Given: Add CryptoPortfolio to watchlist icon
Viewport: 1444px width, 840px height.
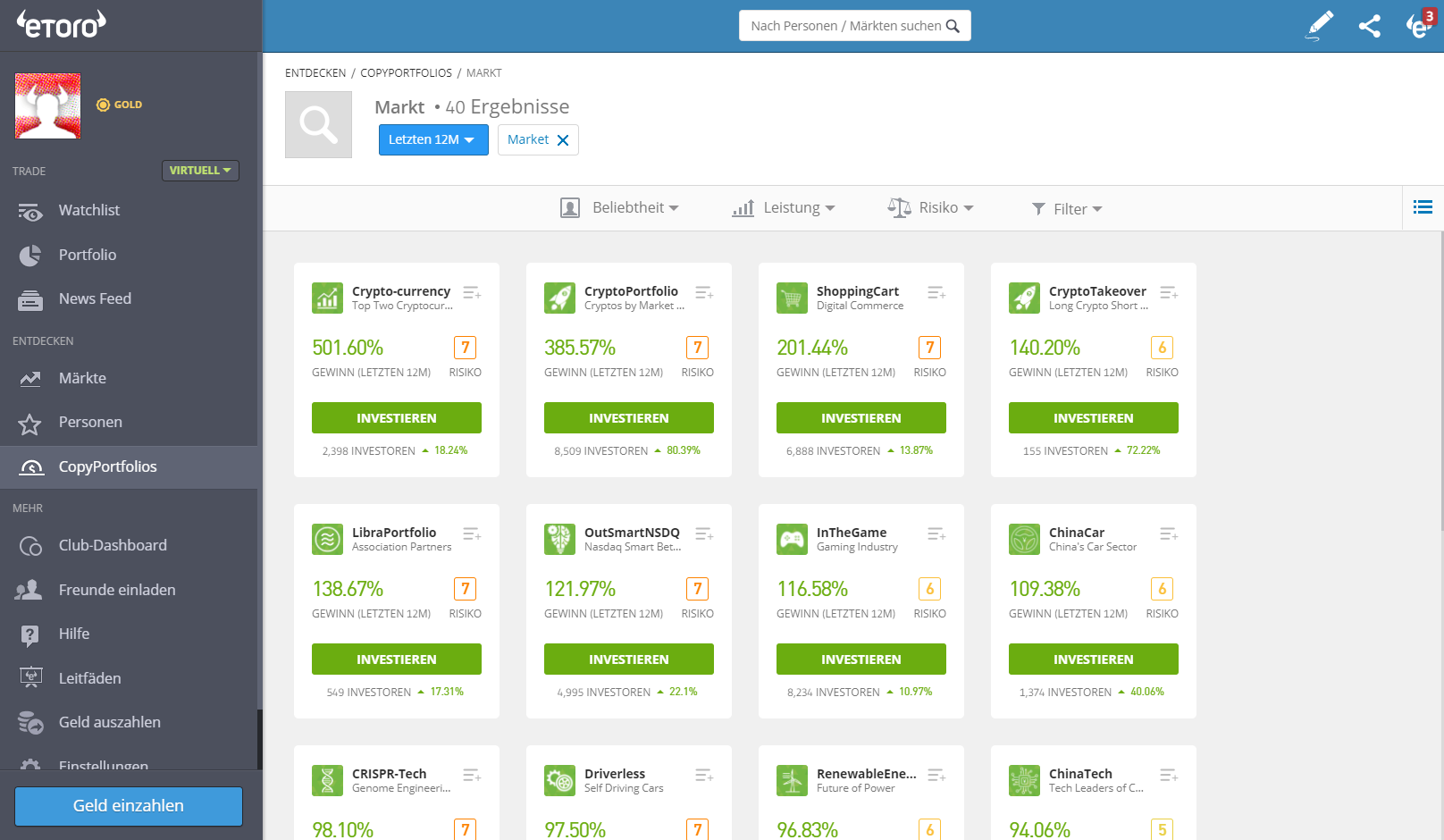Looking at the screenshot, I should (704, 292).
